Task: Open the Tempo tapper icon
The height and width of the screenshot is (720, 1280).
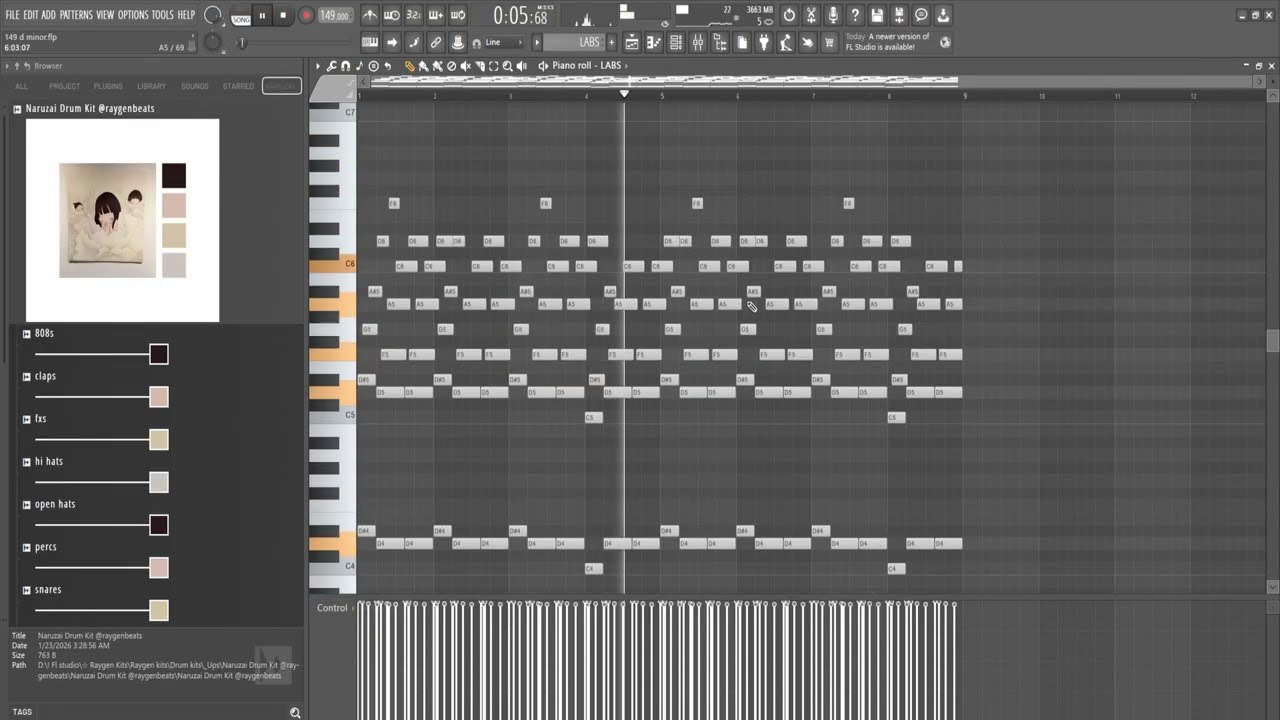Action: click(x=786, y=42)
